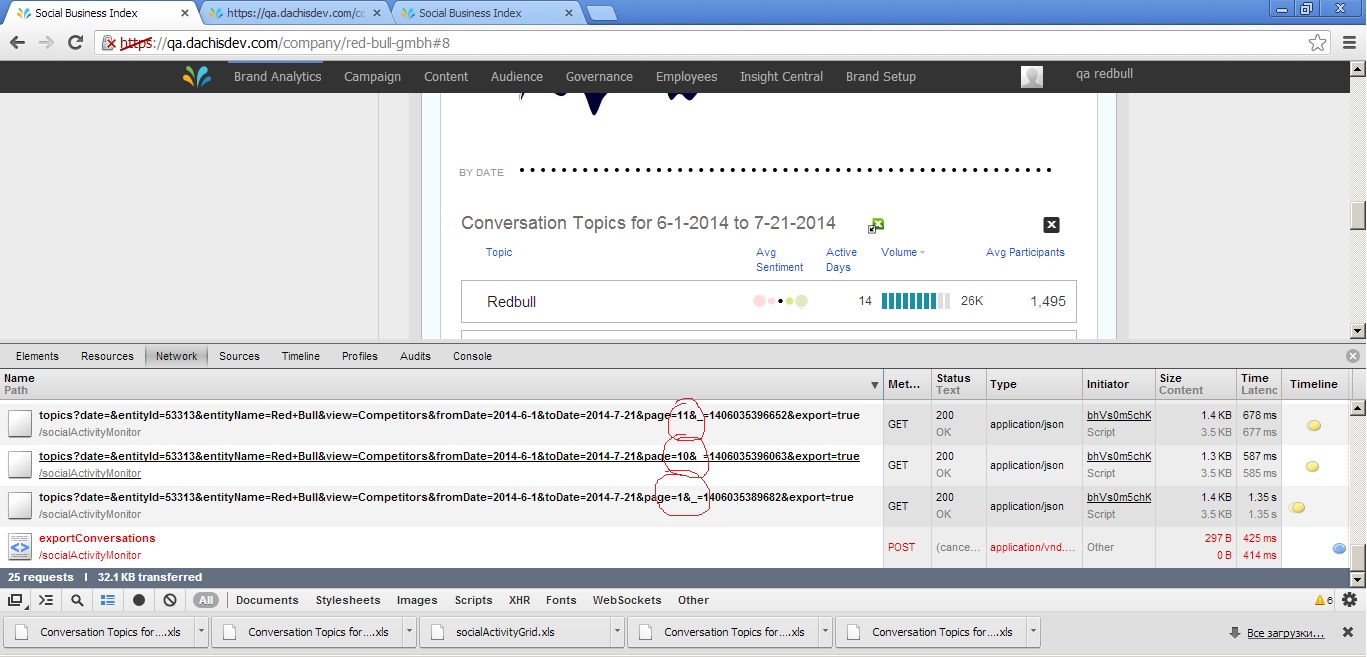Click Show all downloads link
Image resolution: width=1367 pixels, height=657 pixels.
click(x=1285, y=633)
